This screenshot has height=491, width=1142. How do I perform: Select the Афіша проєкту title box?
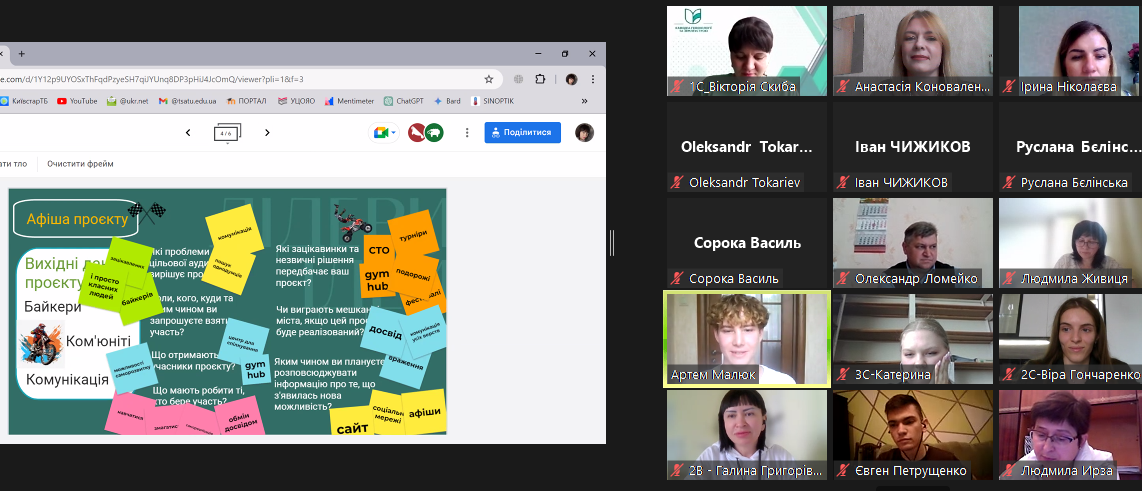pos(76,219)
